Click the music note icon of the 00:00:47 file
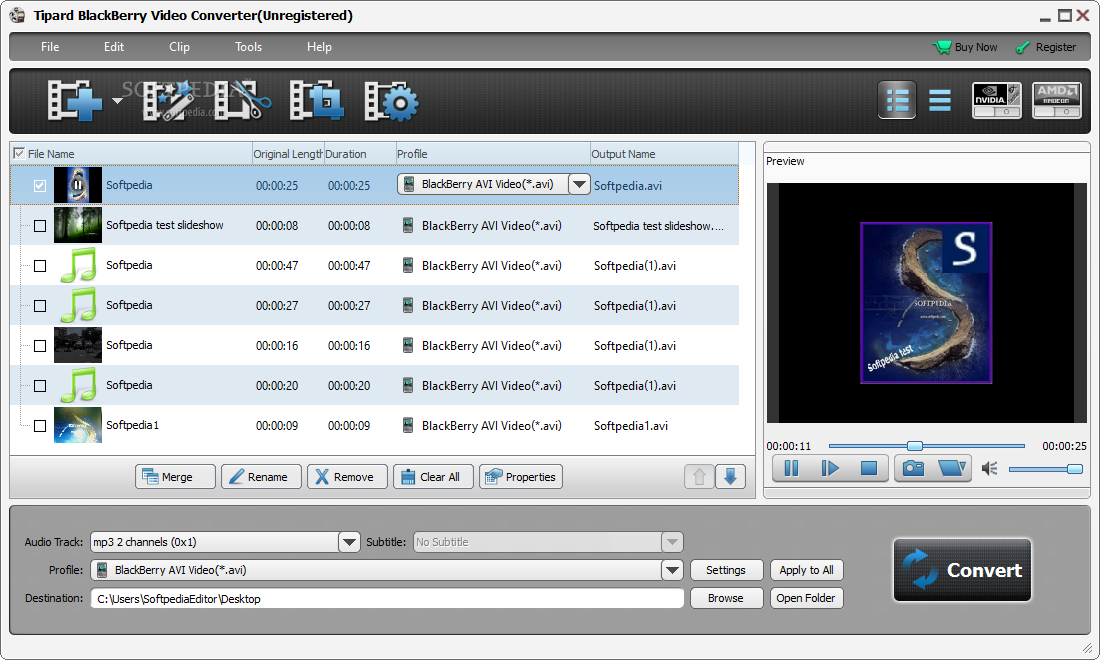This screenshot has height=660, width=1100. click(78, 265)
